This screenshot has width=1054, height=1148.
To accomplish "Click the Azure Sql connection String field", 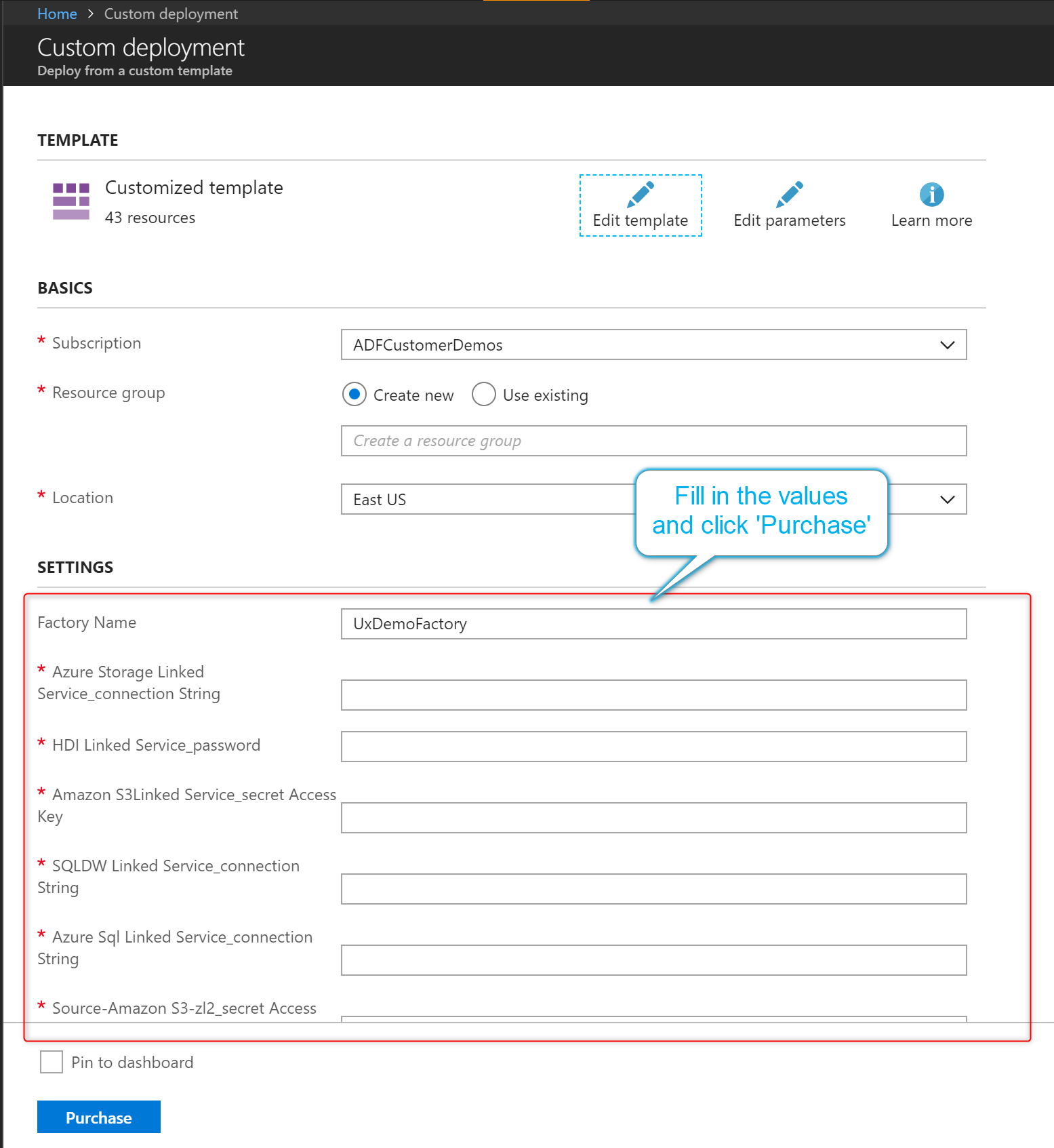I will click(x=654, y=960).
